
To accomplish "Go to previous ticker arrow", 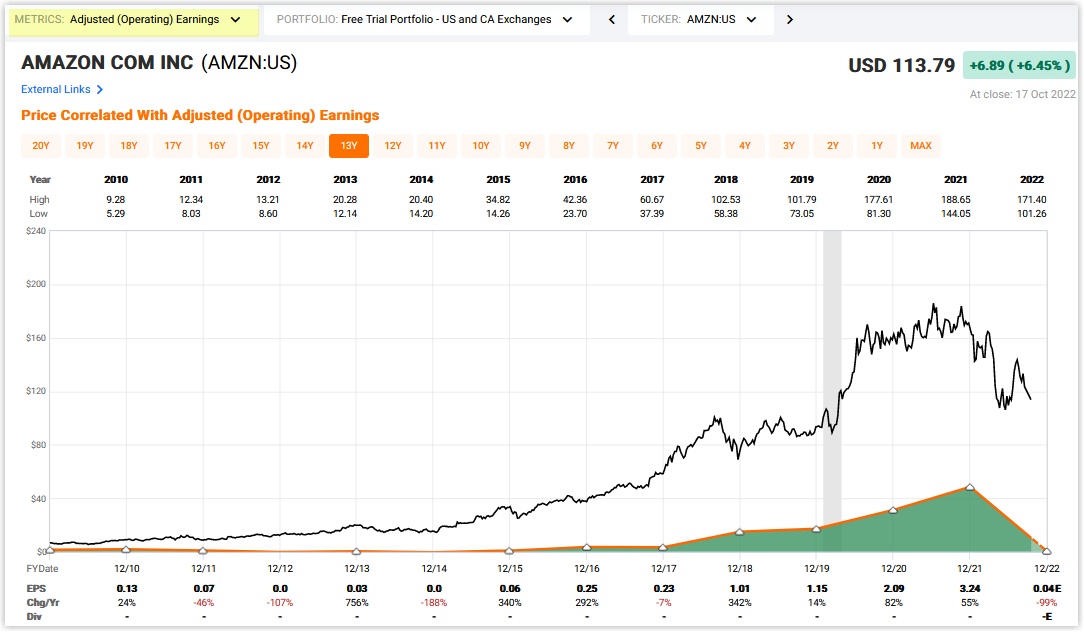I will (612, 20).
